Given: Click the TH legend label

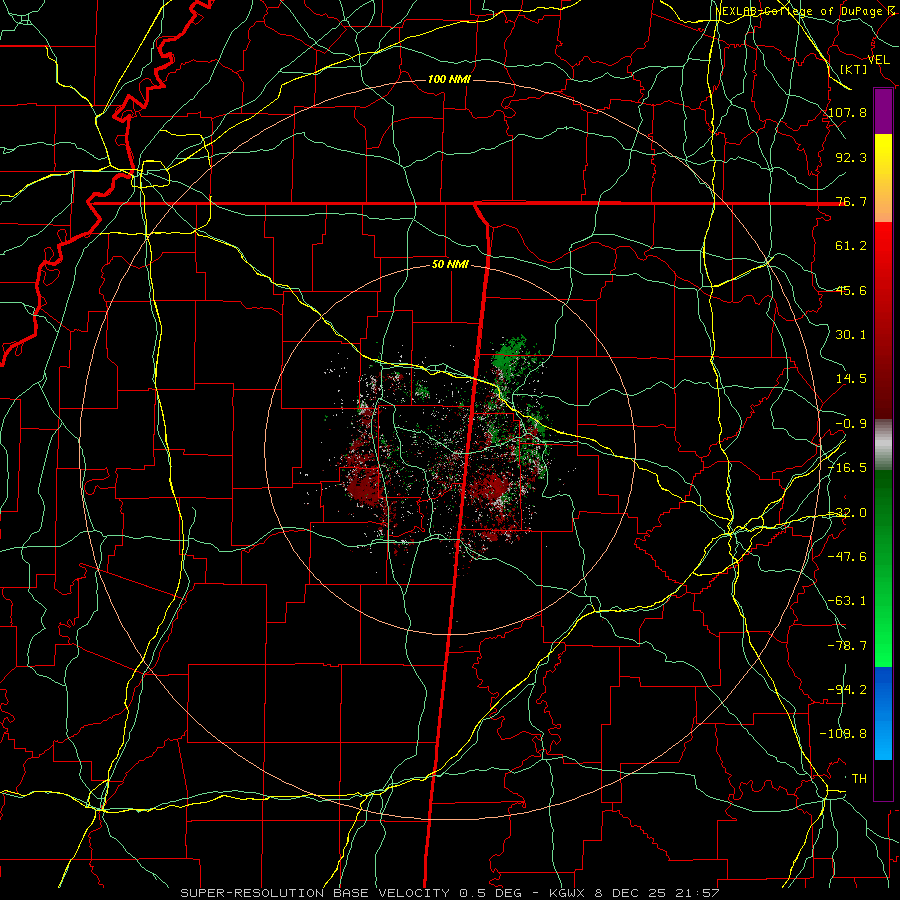Looking at the screenshot, I should tap(859, 779).
